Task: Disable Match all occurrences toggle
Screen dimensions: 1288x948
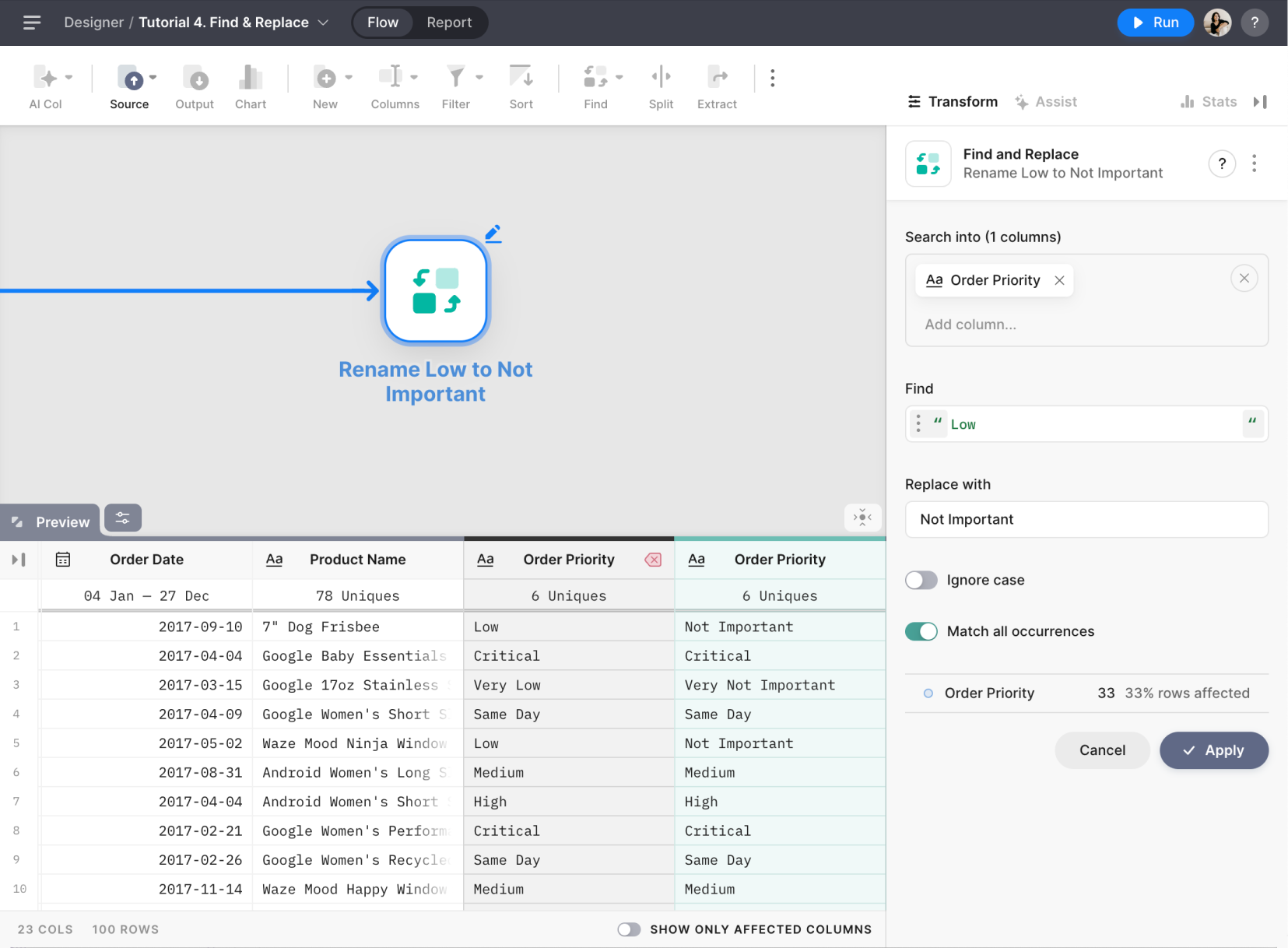Action: tap(921, 631)
